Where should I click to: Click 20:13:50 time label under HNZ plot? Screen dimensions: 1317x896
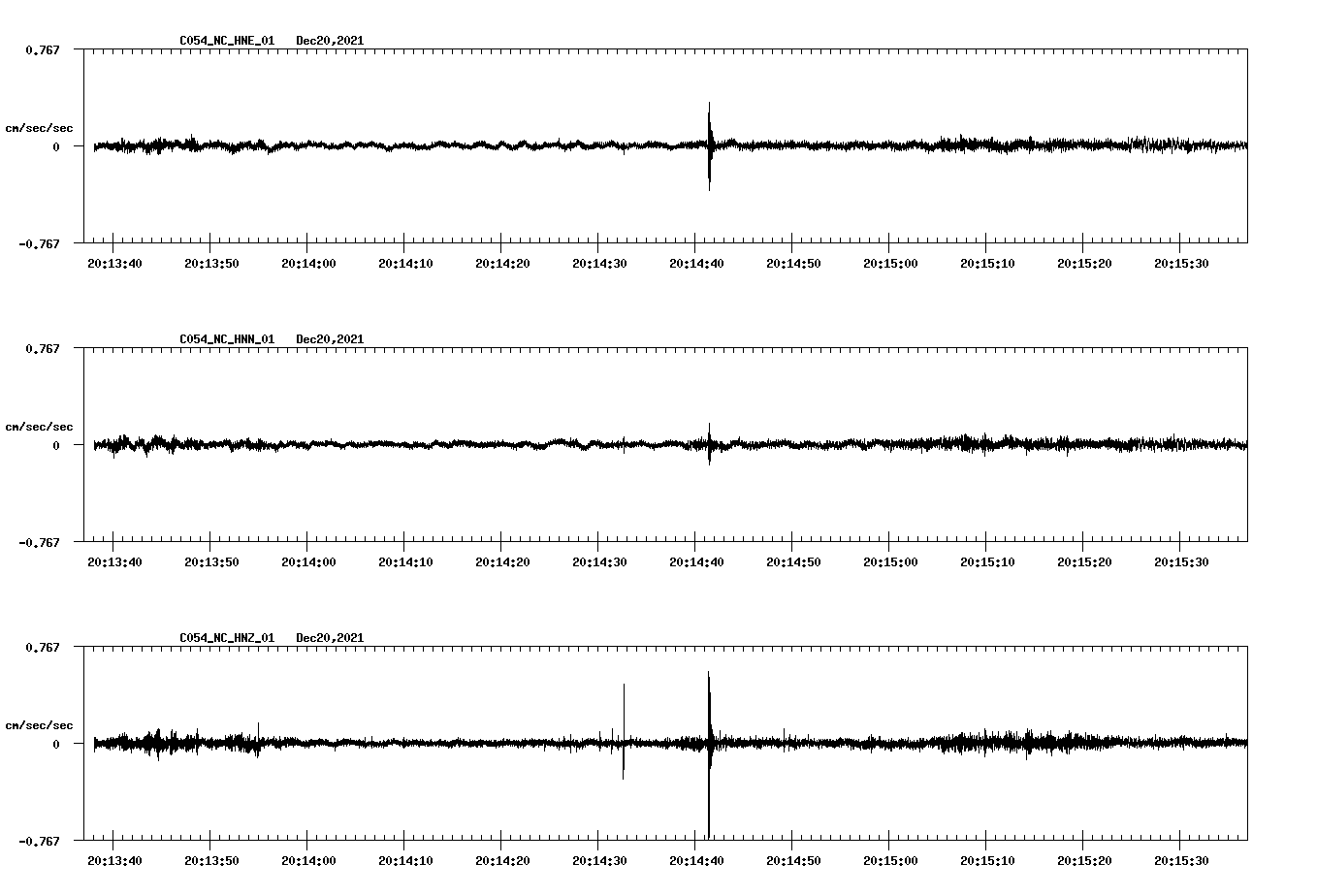(x=211, y=860)
